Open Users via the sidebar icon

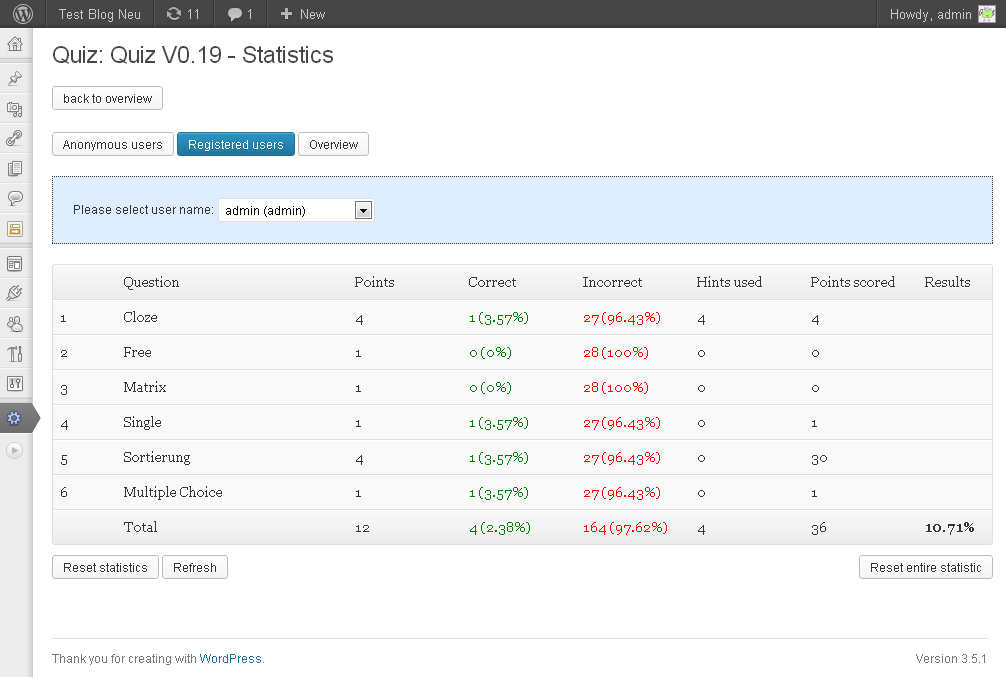tap(15, 324)
